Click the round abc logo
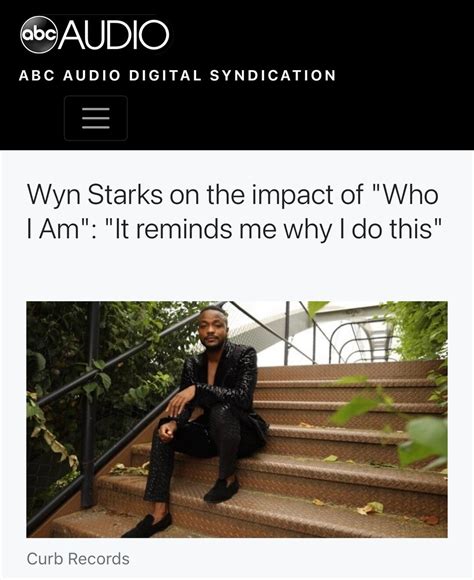This screenshot has height=580, width=474. tap(39, 34)
